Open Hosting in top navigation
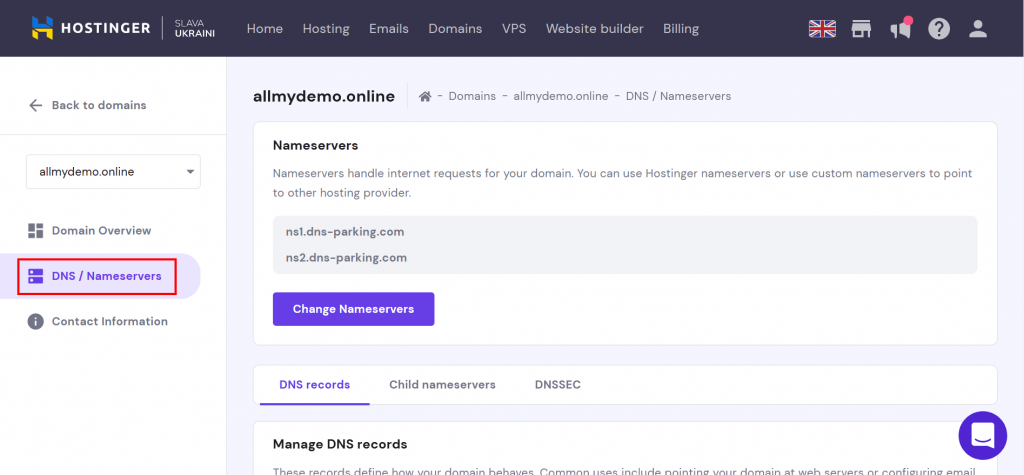1024x475 pixels. tap(326, 29)
